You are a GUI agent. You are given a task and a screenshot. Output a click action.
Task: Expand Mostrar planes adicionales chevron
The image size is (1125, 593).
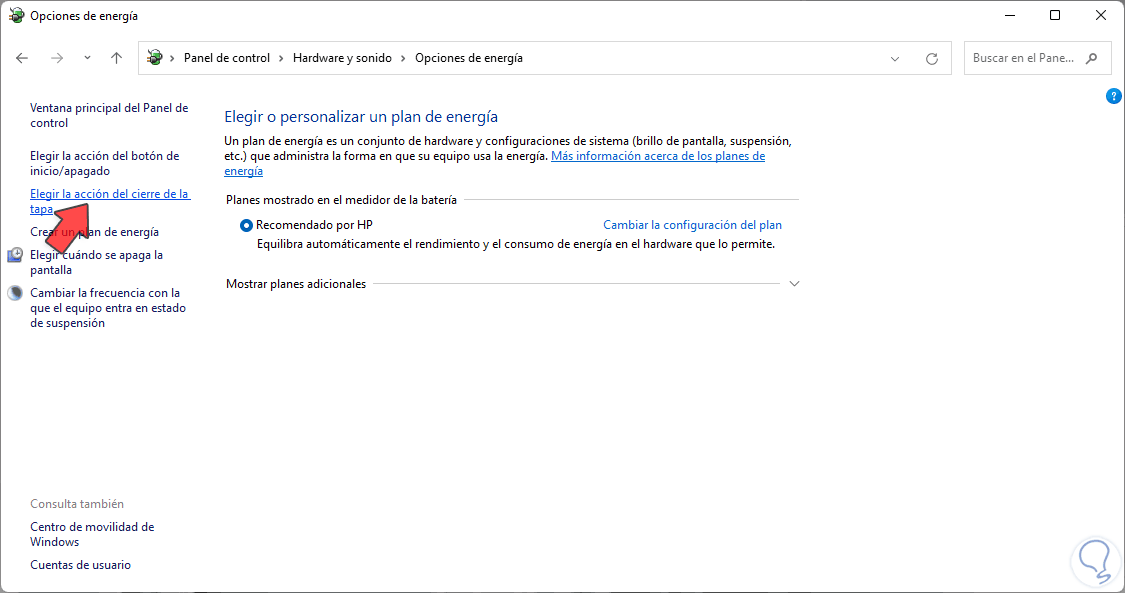click(794, 284)
